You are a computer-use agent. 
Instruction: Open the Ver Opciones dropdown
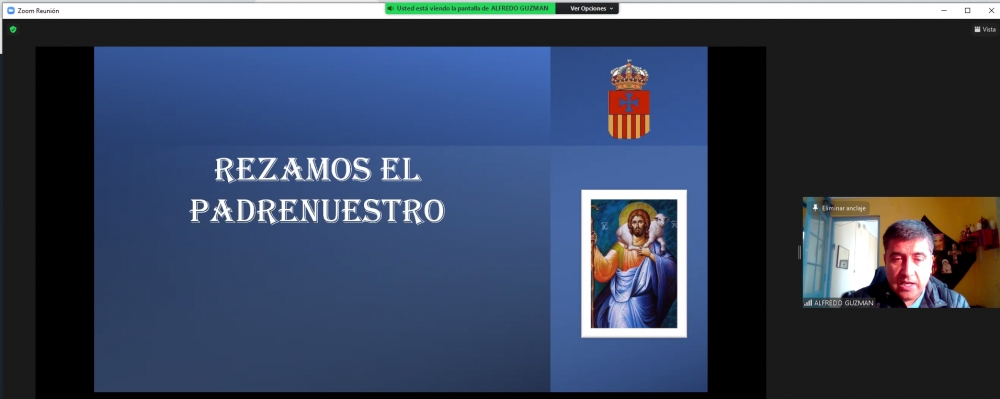(592, 8)
